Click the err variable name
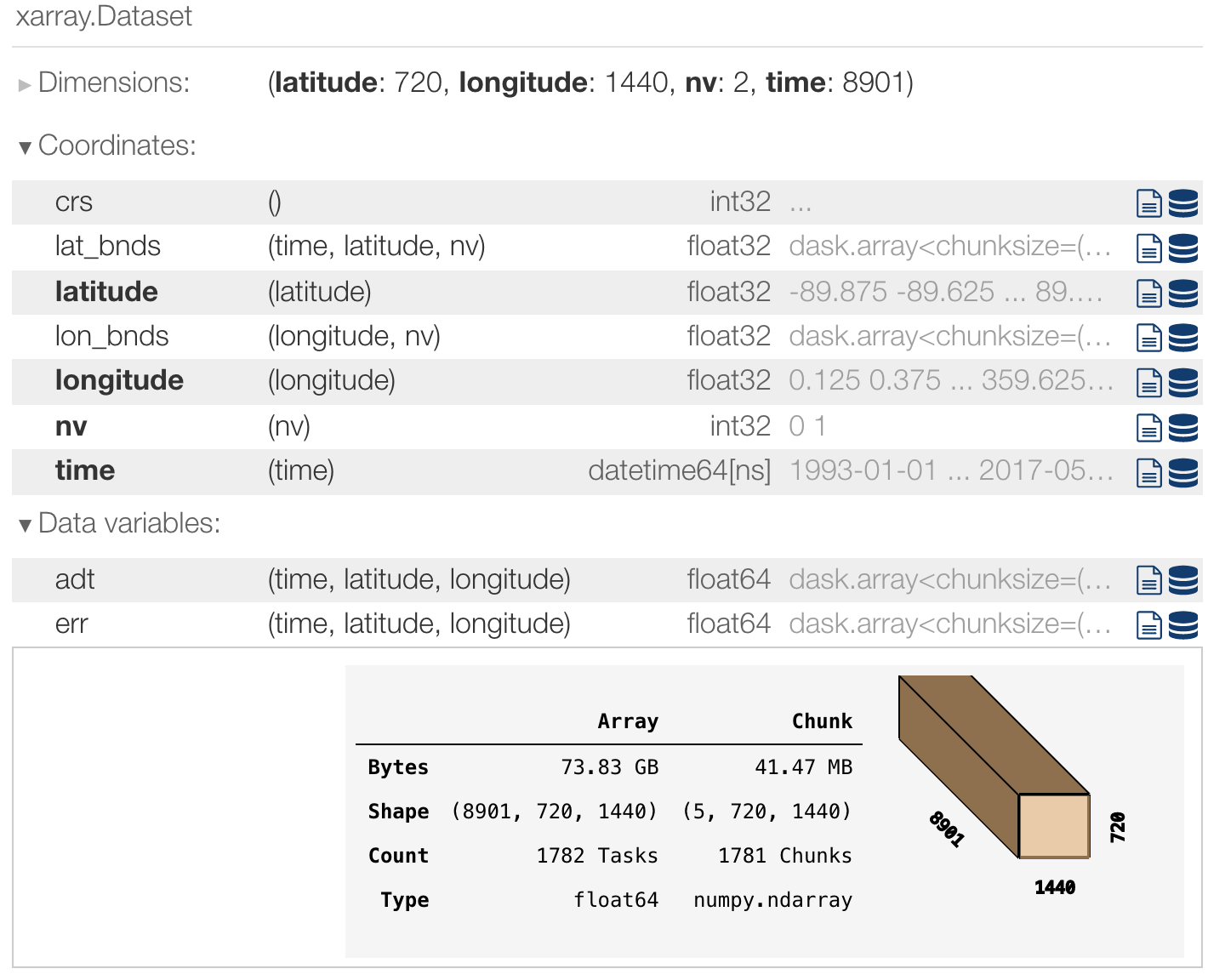 [x=71, y=624]
